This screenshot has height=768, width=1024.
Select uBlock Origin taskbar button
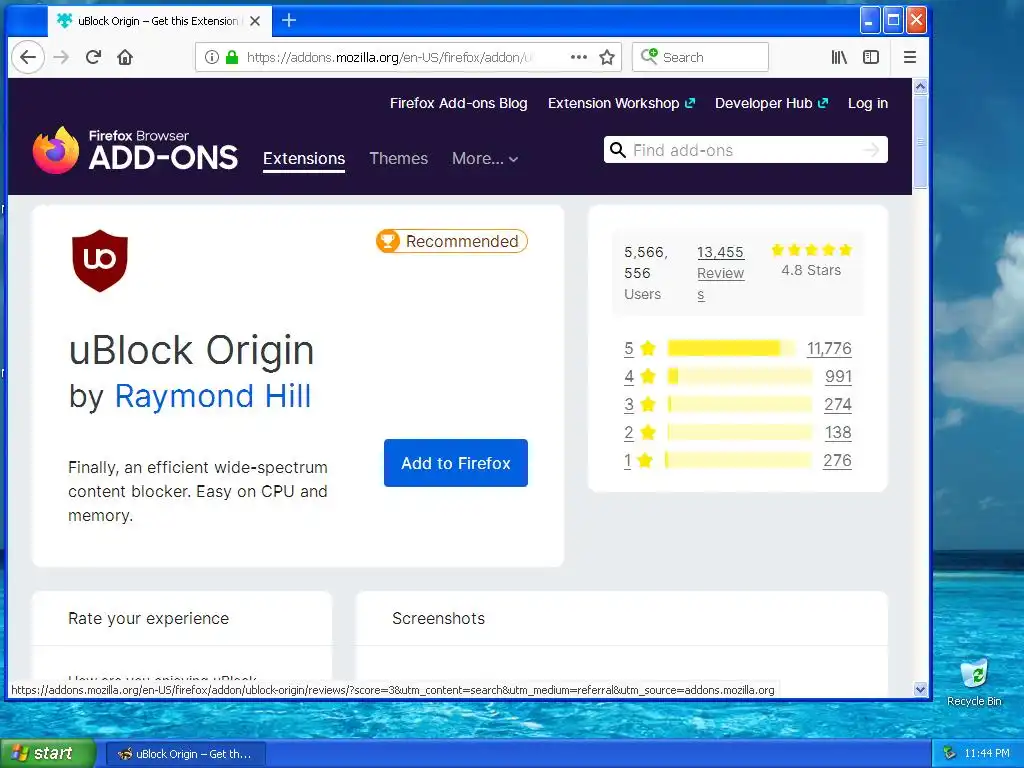tap(185, 754)
